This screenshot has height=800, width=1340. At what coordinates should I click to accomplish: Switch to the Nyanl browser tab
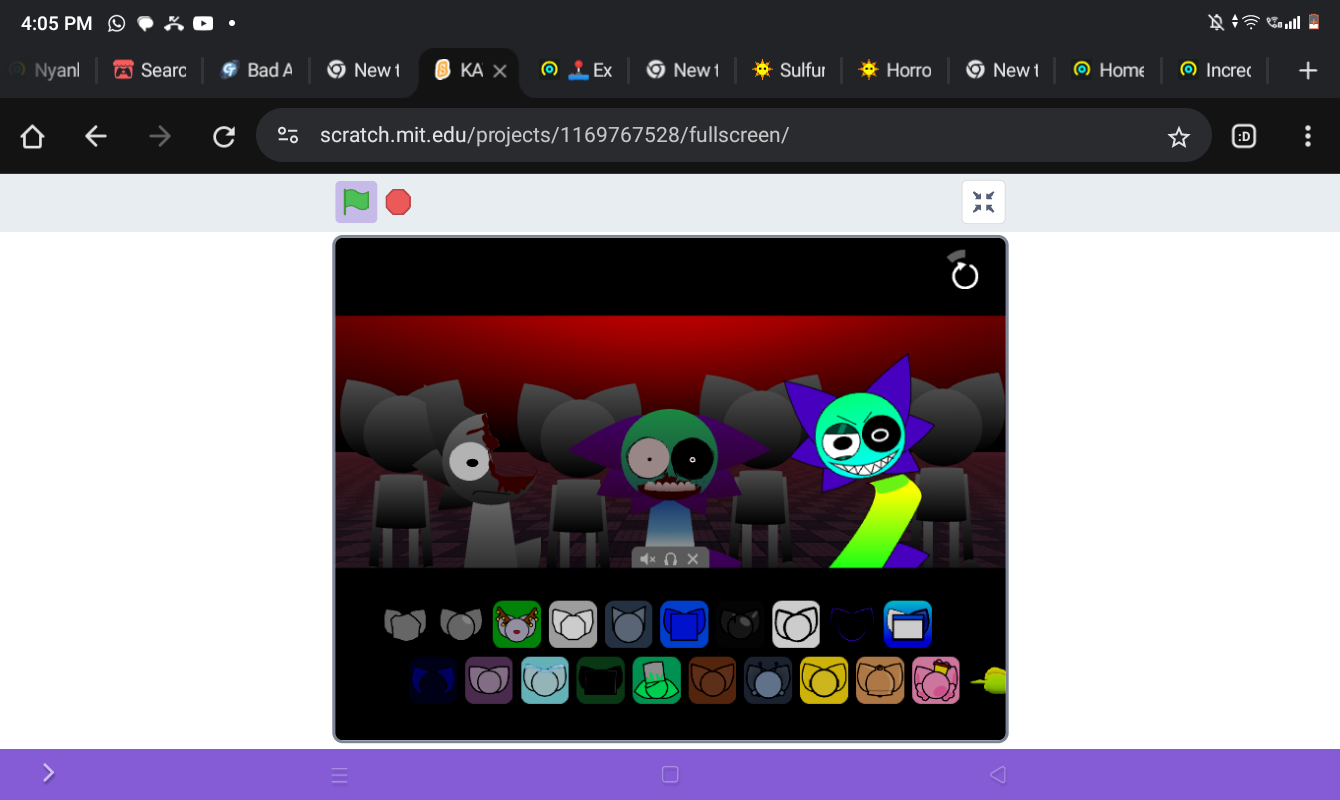pyautogui.click(x=45, y=70)
